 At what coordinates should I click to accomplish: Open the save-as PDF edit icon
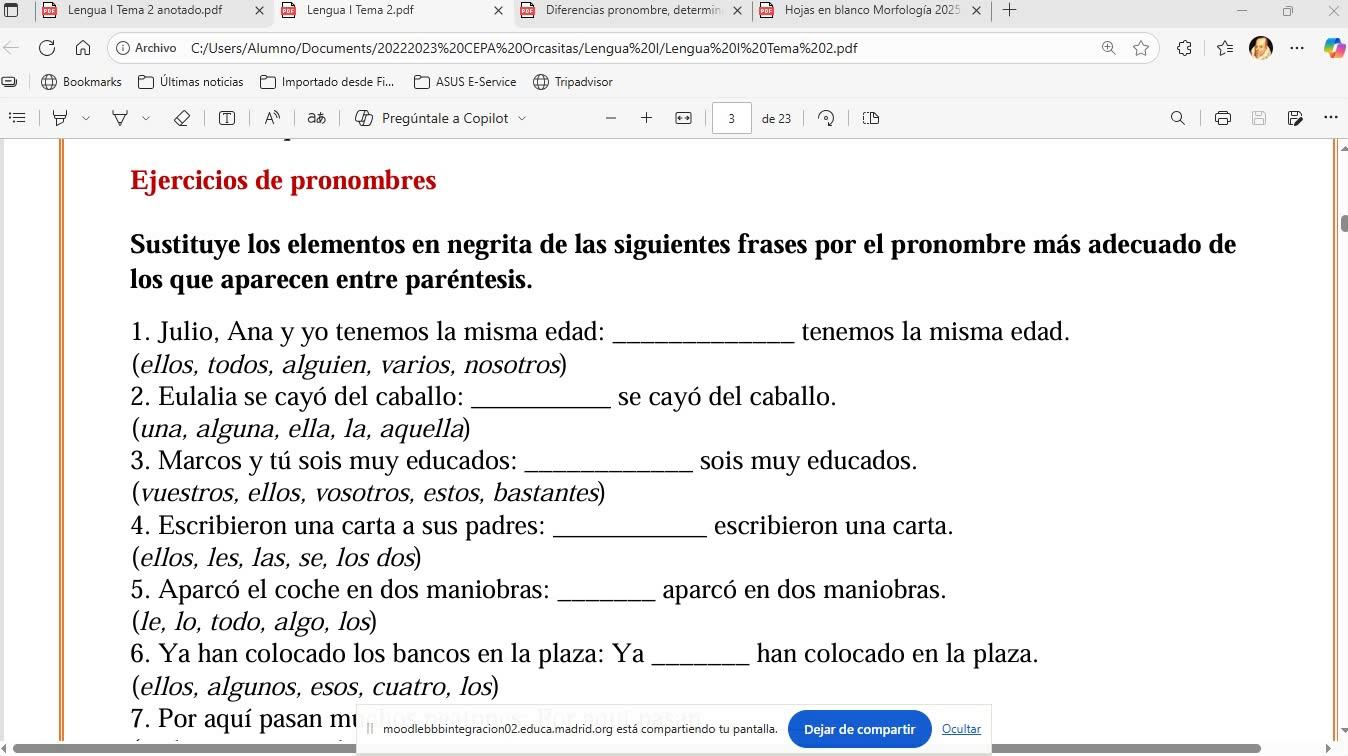pyautogui.click(x=1295, y=118)
